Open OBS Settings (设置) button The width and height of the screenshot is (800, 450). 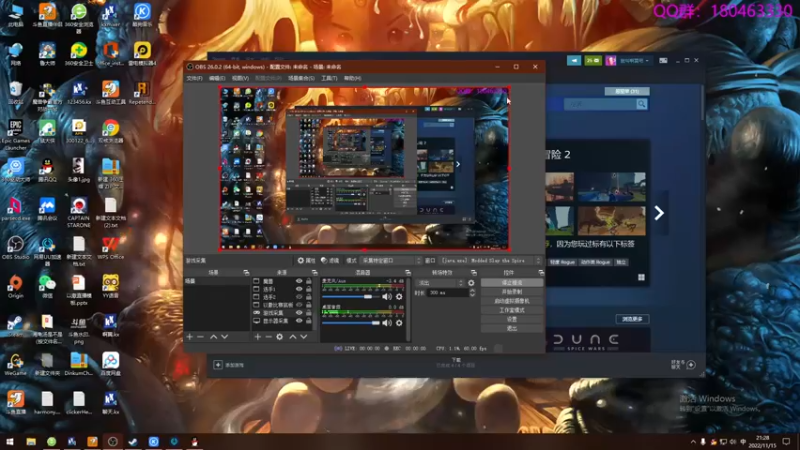(512, 319)
